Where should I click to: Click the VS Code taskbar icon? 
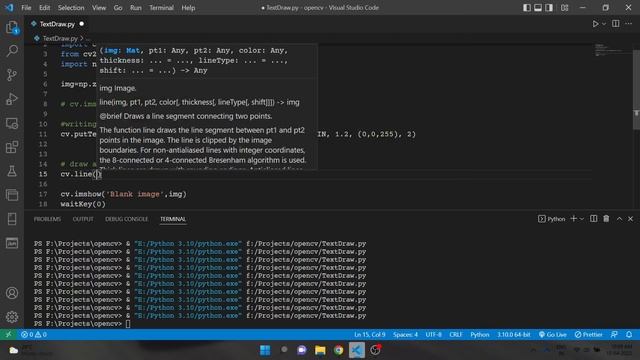357,350
